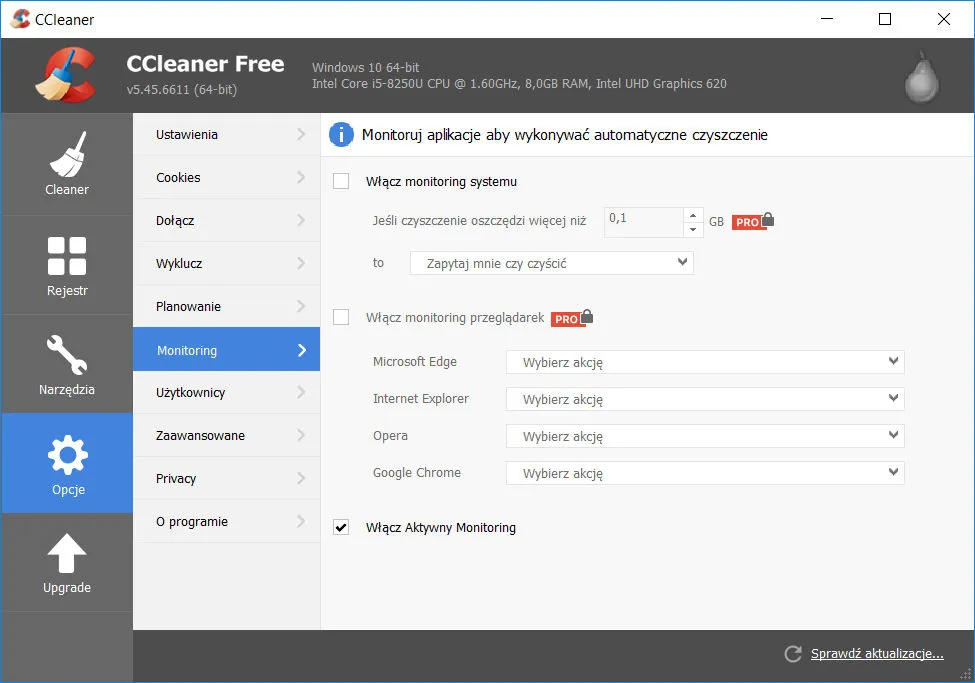Viewport: 975px width, 683px height.
Task: Open the Microsoft Edge action dropdown
Action: (705, 362)
